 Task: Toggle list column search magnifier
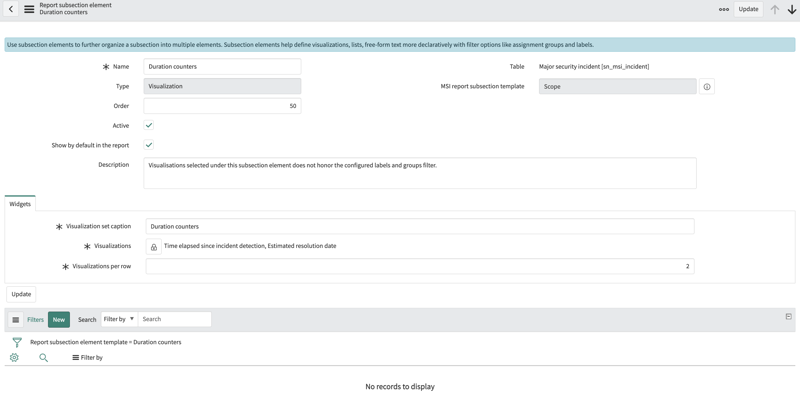pyautogui.click(x=43, y=358)
